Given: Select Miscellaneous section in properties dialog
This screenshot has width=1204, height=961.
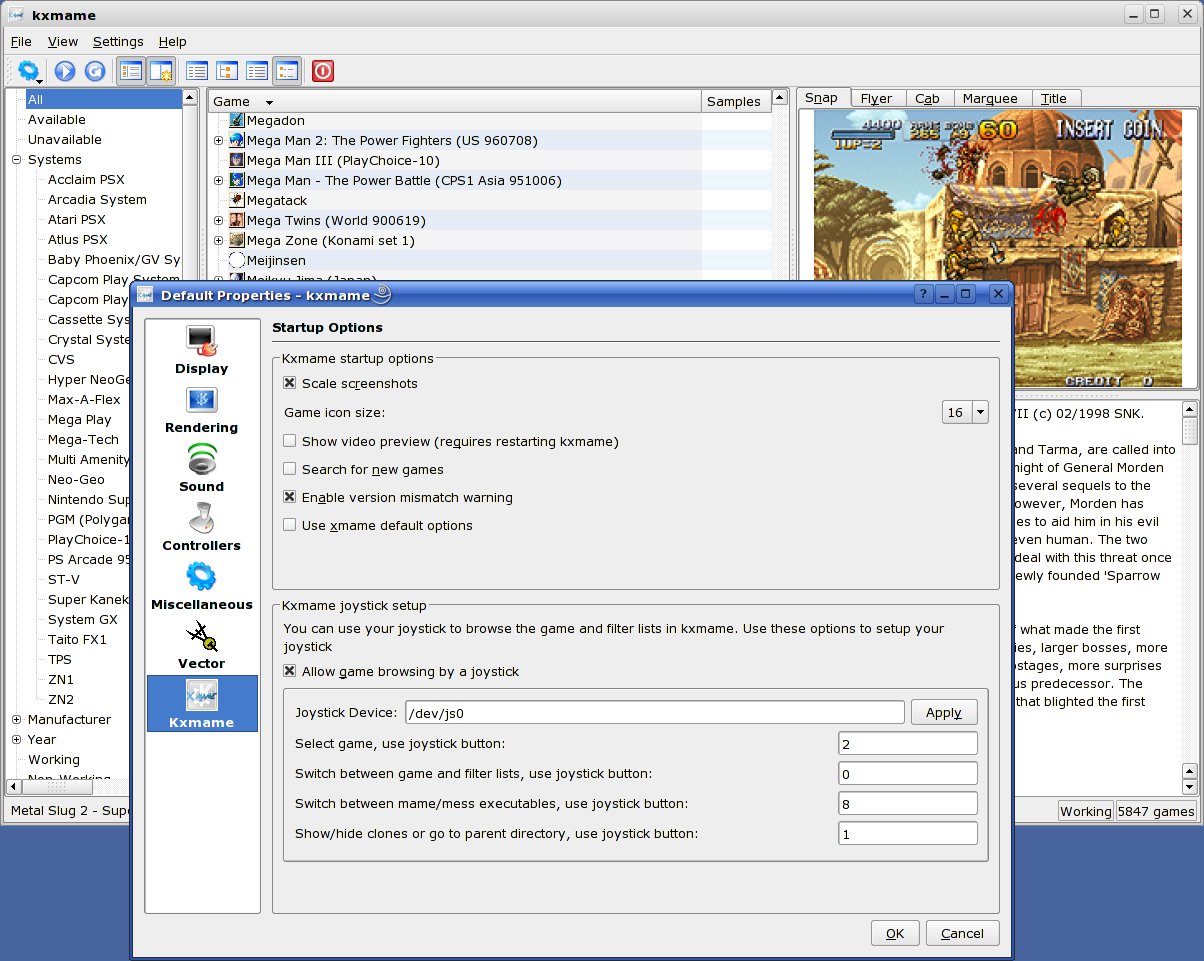Looking at the screenshot, I should tap(202, 586).
